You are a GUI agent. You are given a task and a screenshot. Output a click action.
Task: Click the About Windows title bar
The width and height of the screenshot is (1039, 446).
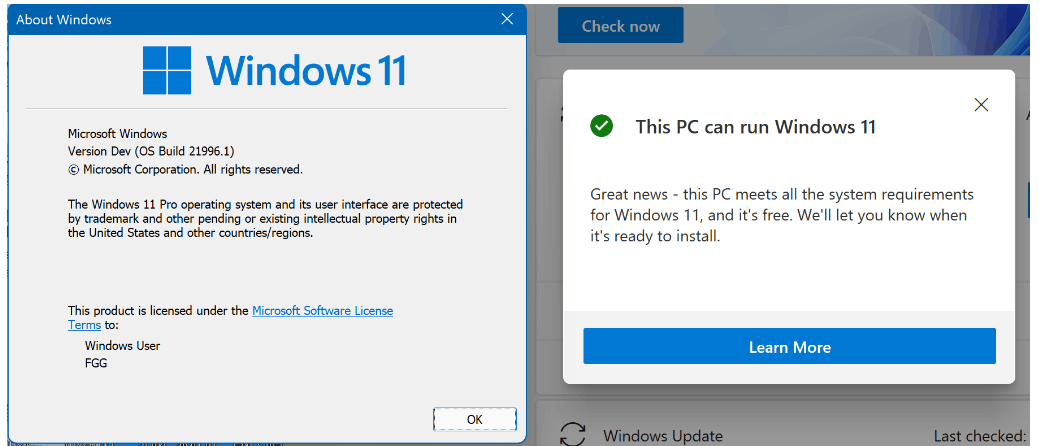point(252,19)
